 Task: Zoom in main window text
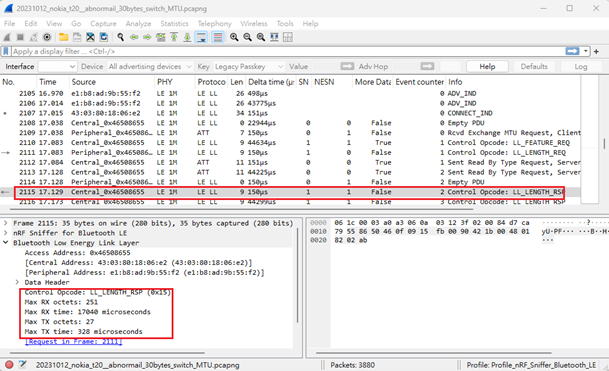click(x=234, y=37)
